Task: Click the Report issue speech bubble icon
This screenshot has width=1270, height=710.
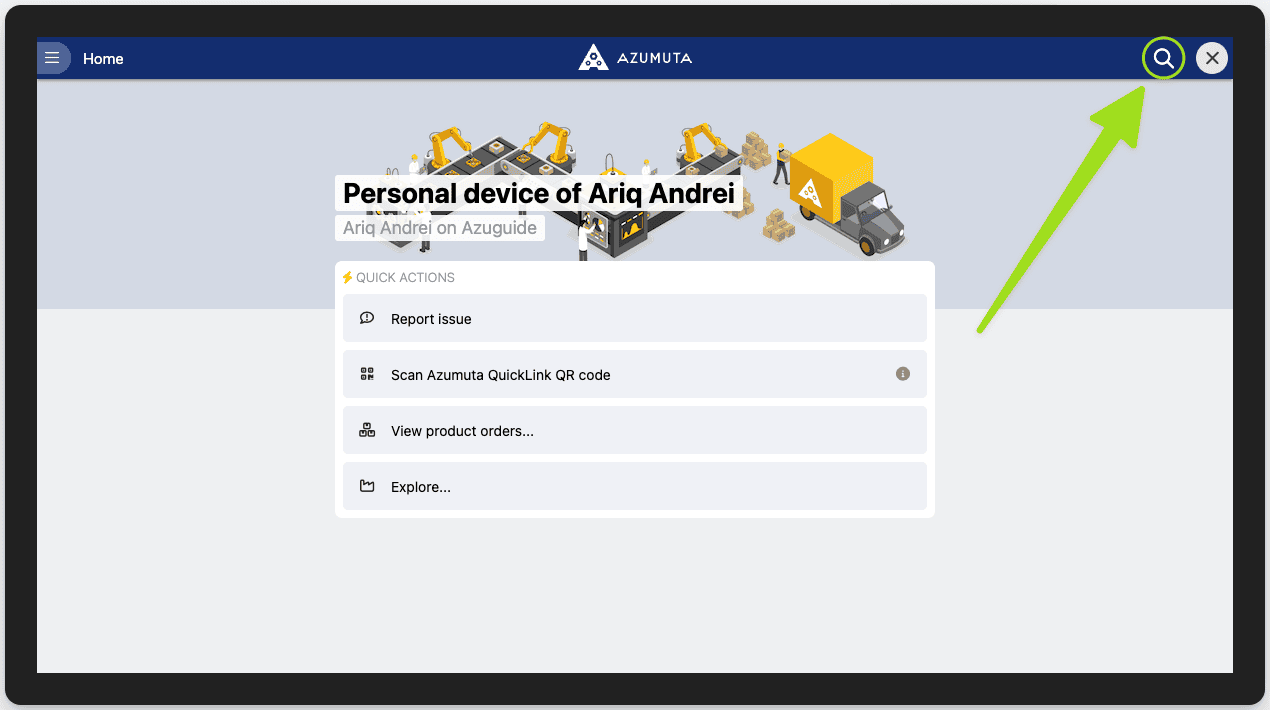Action: (x=367, y=318)
